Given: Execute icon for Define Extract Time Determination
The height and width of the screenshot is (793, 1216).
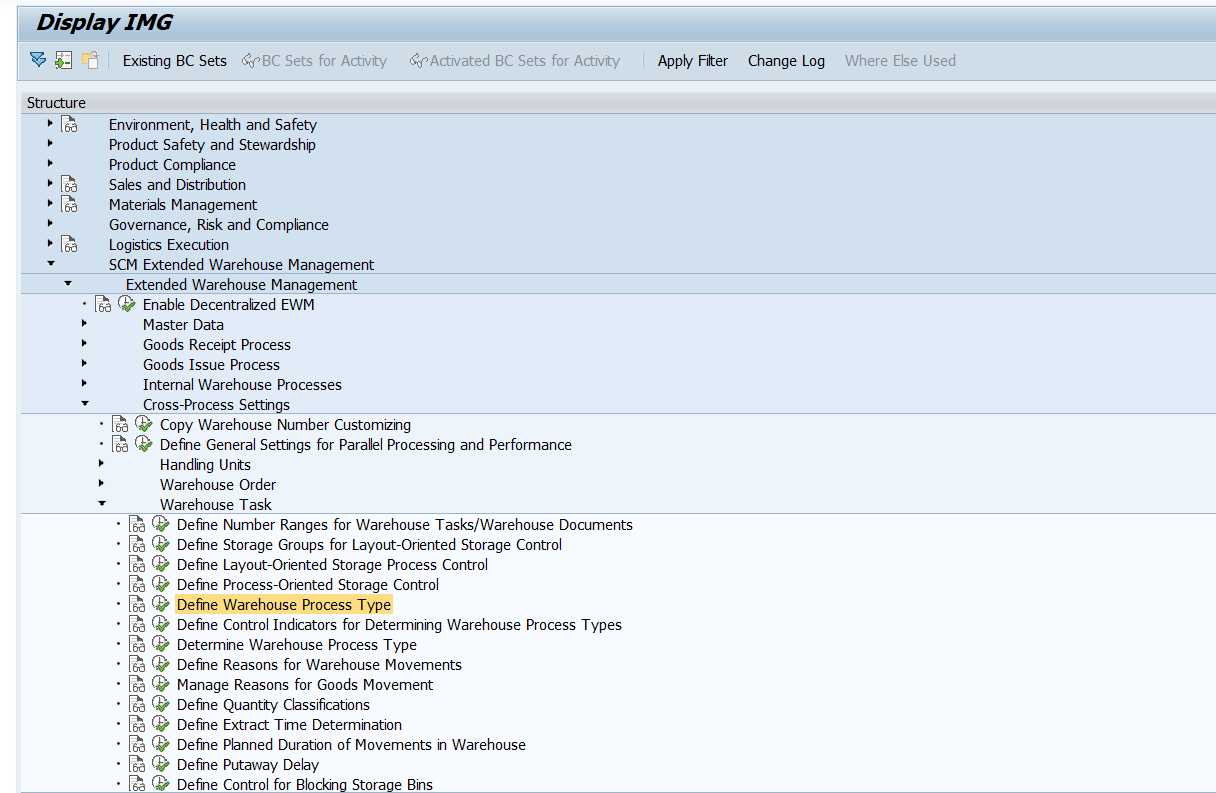Looking at the screenshot, I should click(x=160, y=724).
